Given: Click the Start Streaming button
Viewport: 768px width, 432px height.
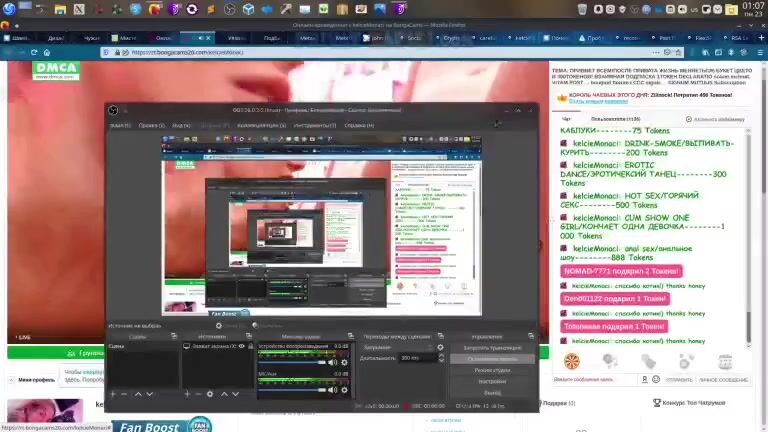Looking at the screenshot, I should [x=490, y=347].
